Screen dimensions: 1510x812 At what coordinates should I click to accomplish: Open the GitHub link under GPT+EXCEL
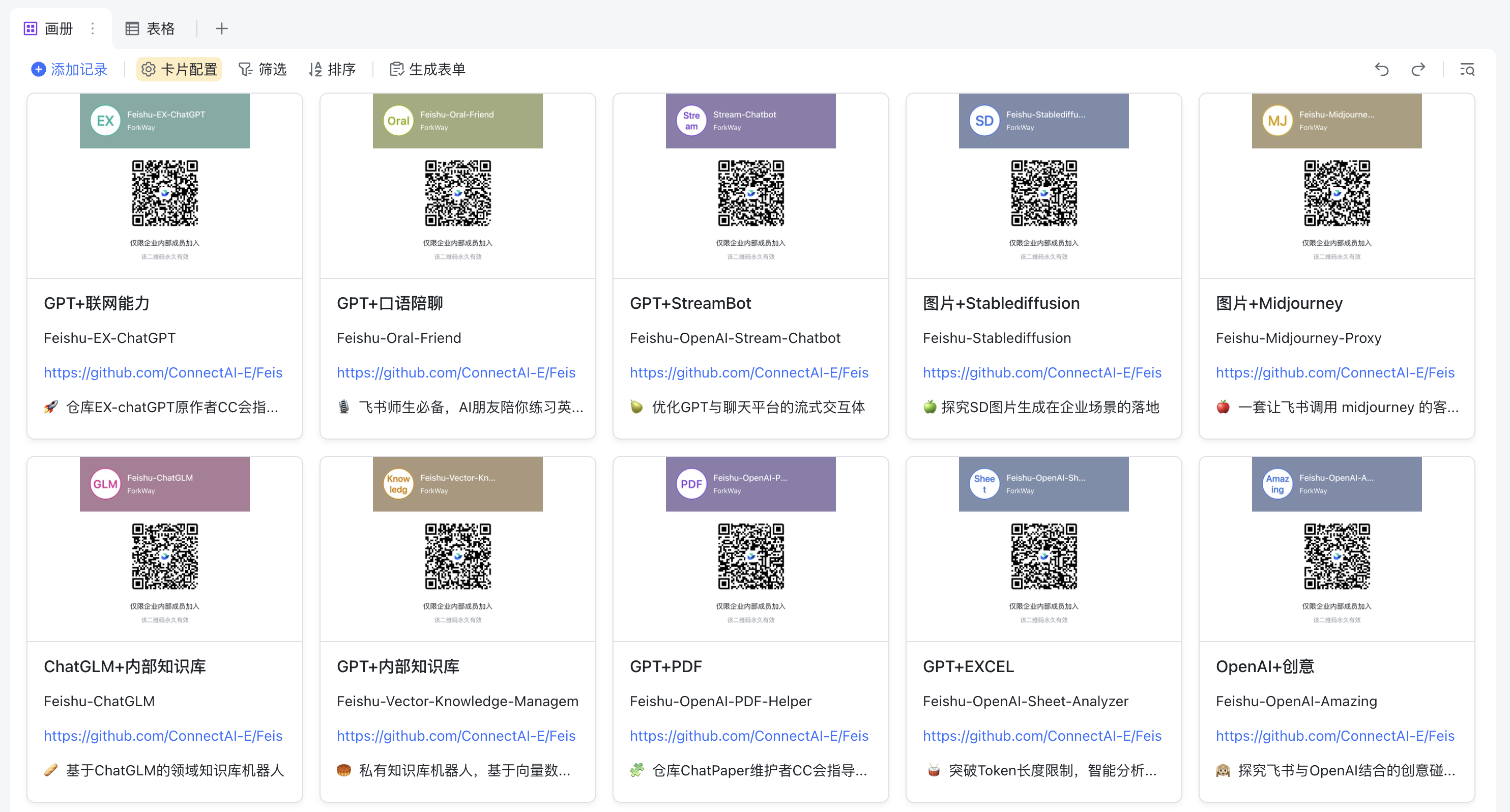click(x=1042, y=736)
